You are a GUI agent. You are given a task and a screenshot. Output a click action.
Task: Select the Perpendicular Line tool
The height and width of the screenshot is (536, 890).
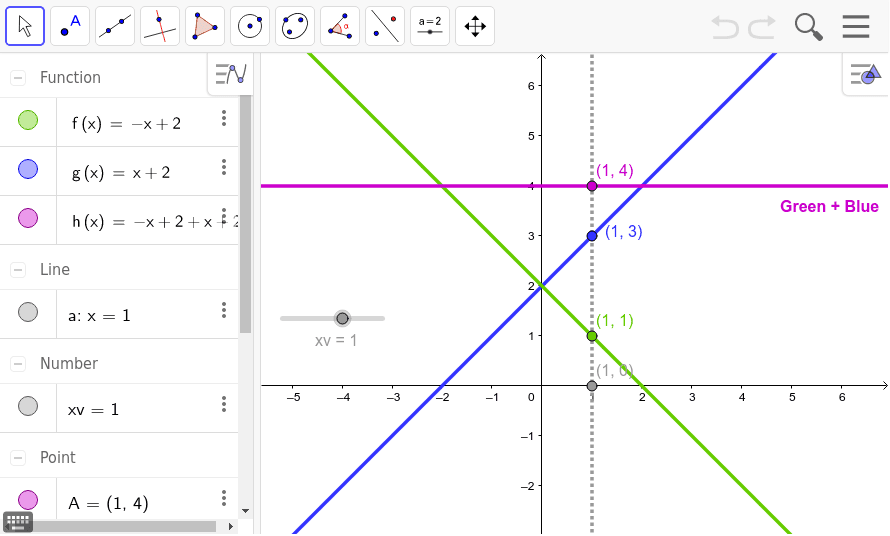(160, 26)
